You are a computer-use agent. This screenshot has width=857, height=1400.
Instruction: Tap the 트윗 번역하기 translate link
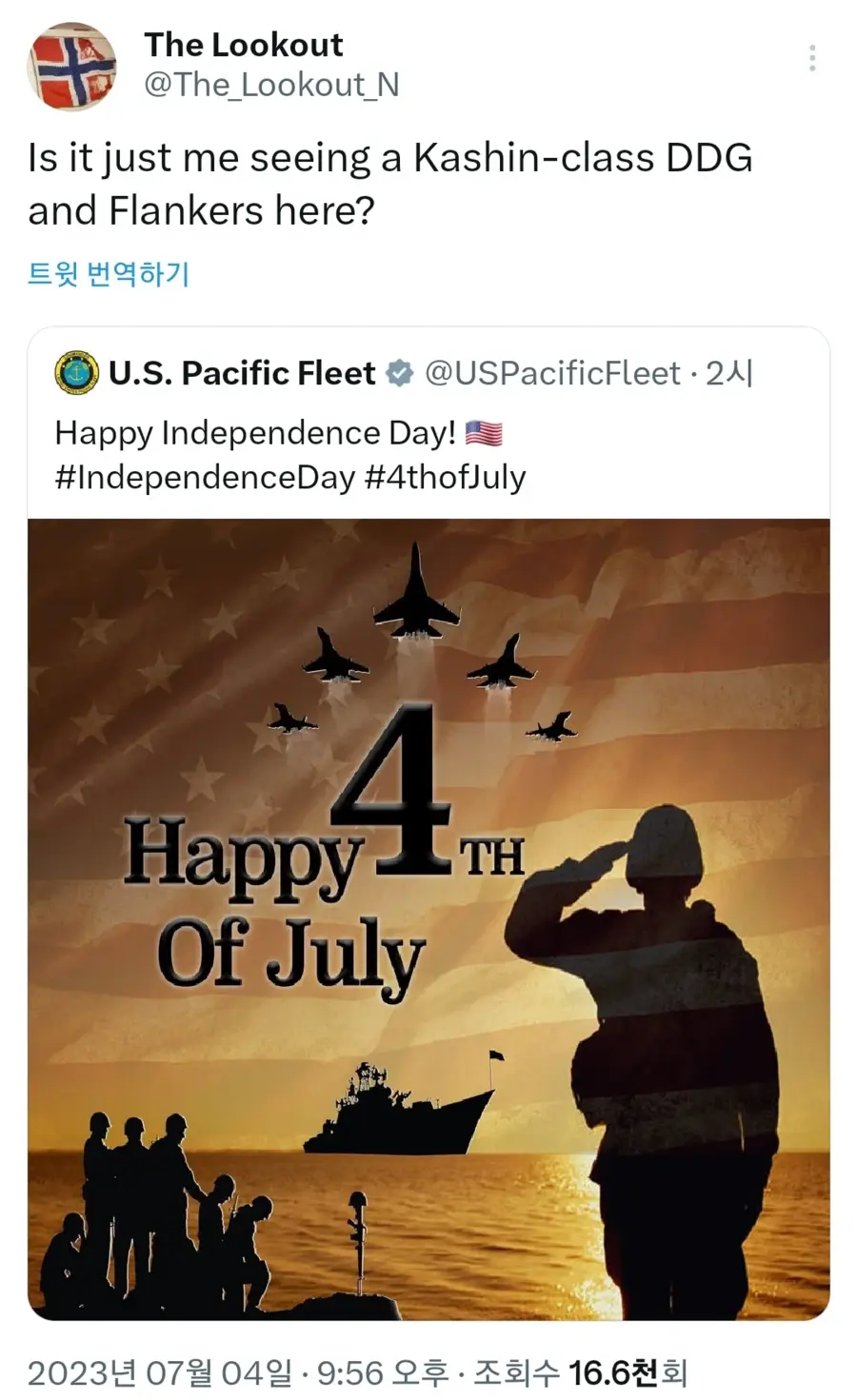(109, 274)
